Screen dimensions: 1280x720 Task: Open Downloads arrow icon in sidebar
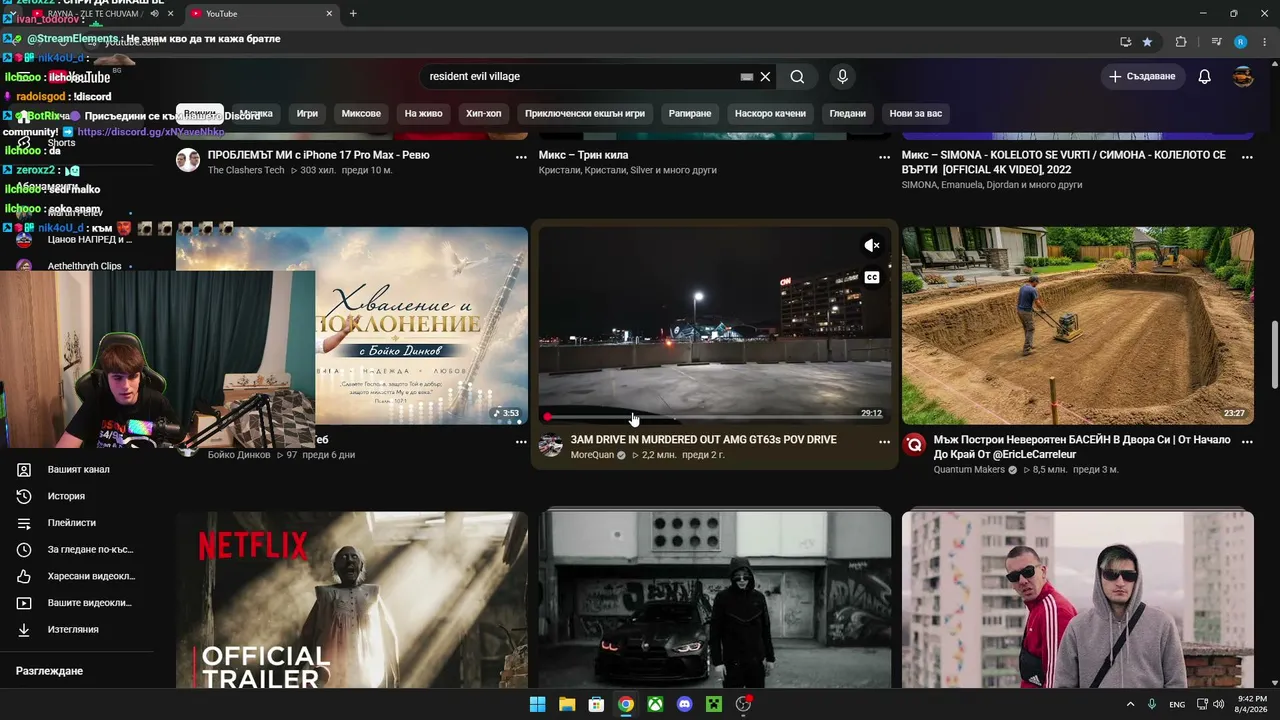pyautogui.click(x=24, y=630)
